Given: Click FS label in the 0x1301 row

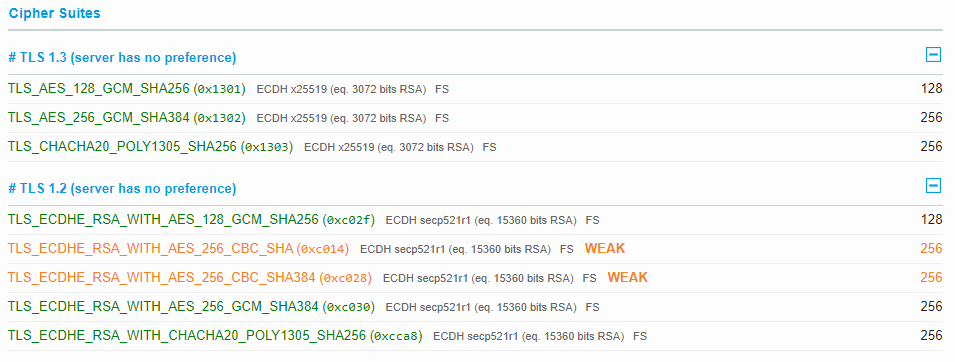Looking at the screenshot, I should point(442,90).
